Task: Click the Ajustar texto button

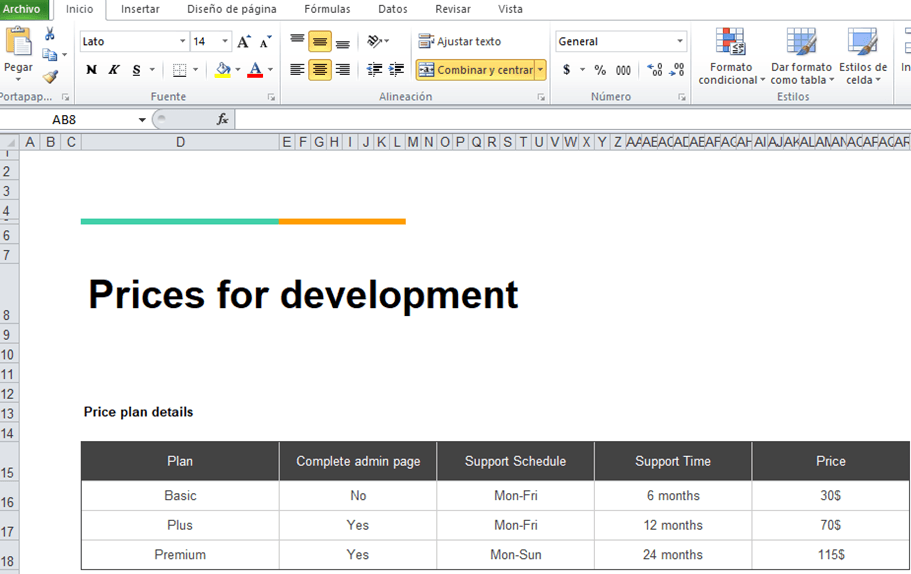Action: (x=460, y=42)
